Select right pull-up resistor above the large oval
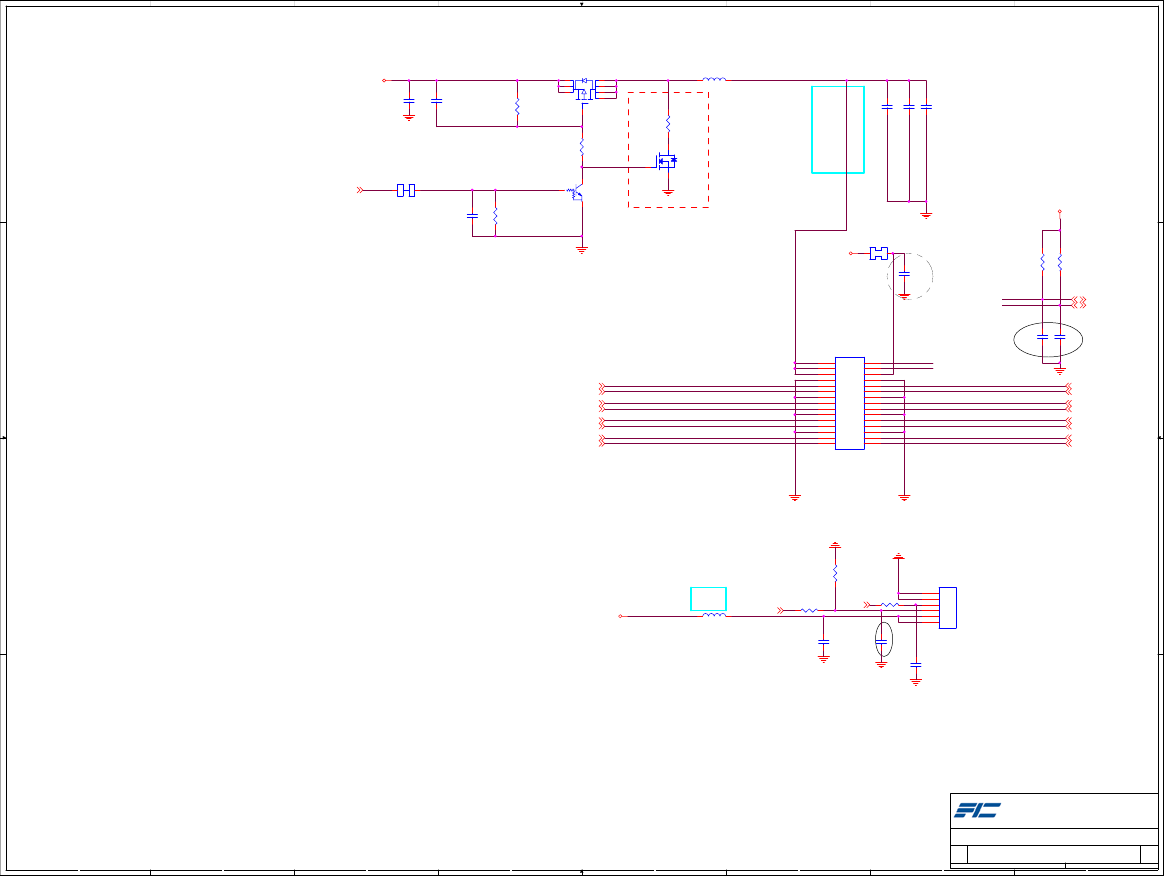This screenshot has width=1164, height=876. (x=1060, y=263)
